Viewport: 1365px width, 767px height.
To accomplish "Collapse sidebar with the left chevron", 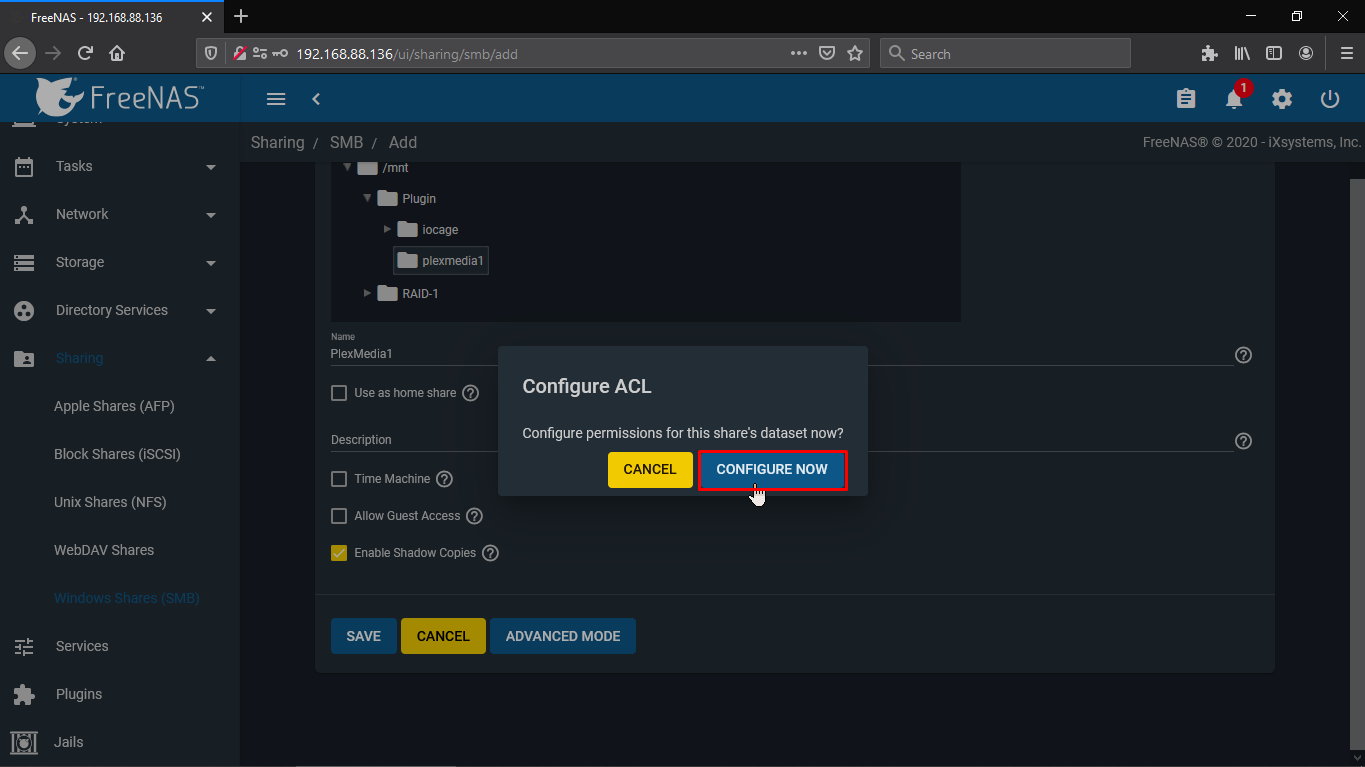I will tap(316, 99).
